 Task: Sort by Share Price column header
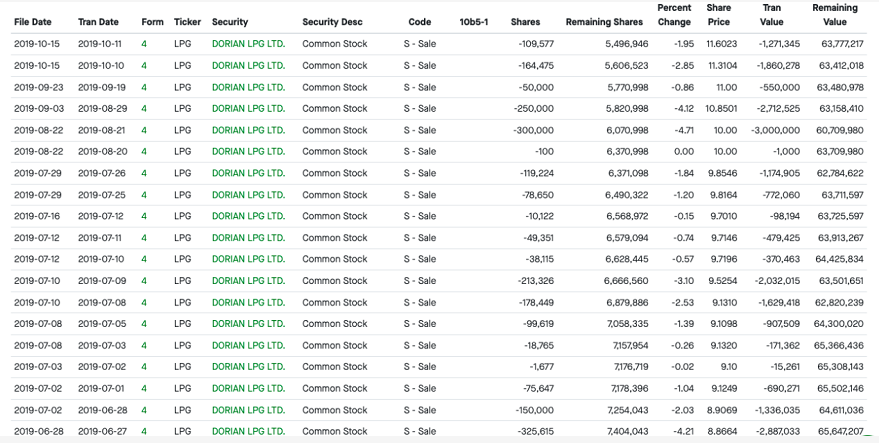(x=719, y=15)
